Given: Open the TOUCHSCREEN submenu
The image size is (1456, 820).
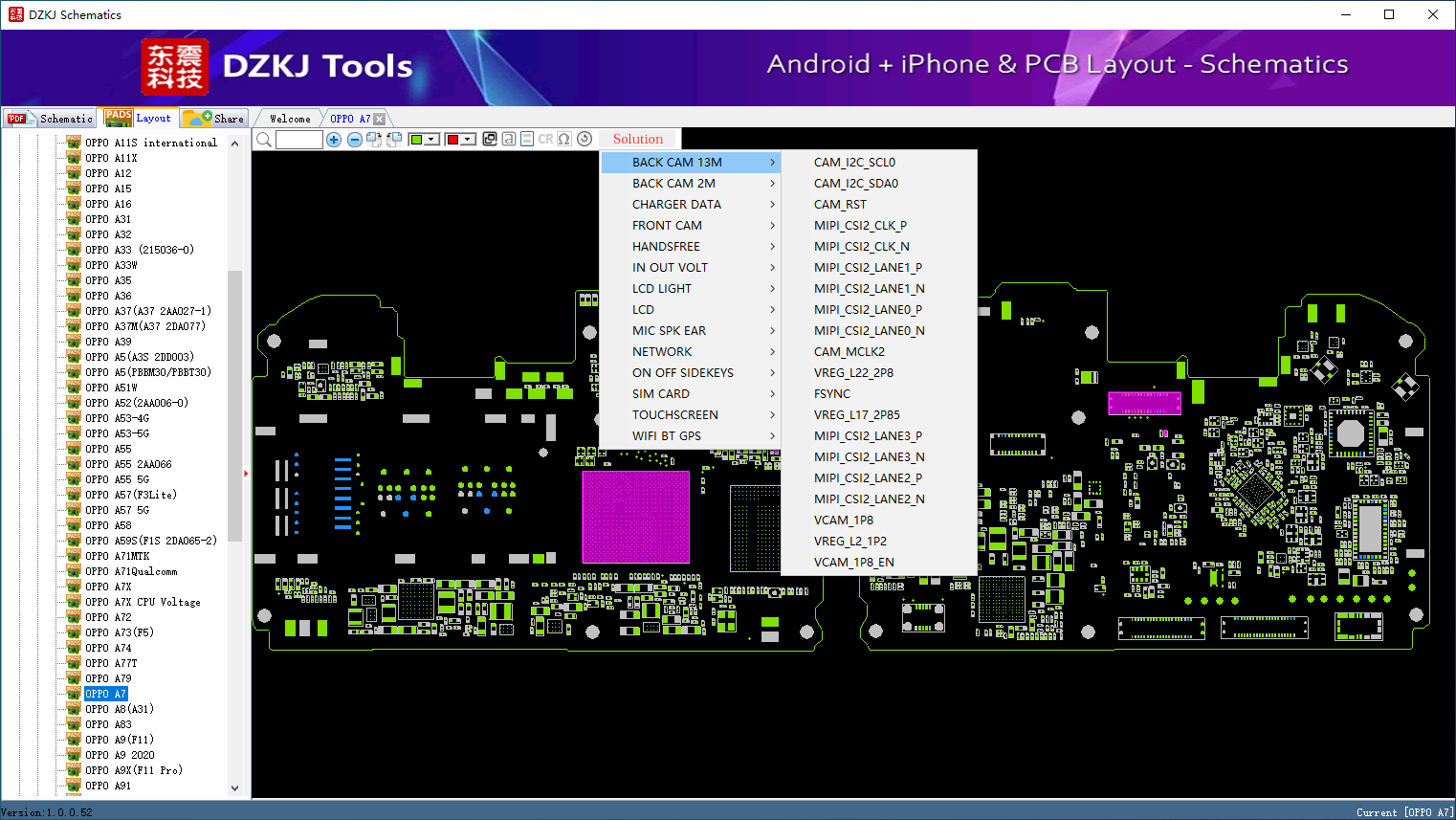Looking at the screenshot, I should pyautogui.click(x=691, y=415).
